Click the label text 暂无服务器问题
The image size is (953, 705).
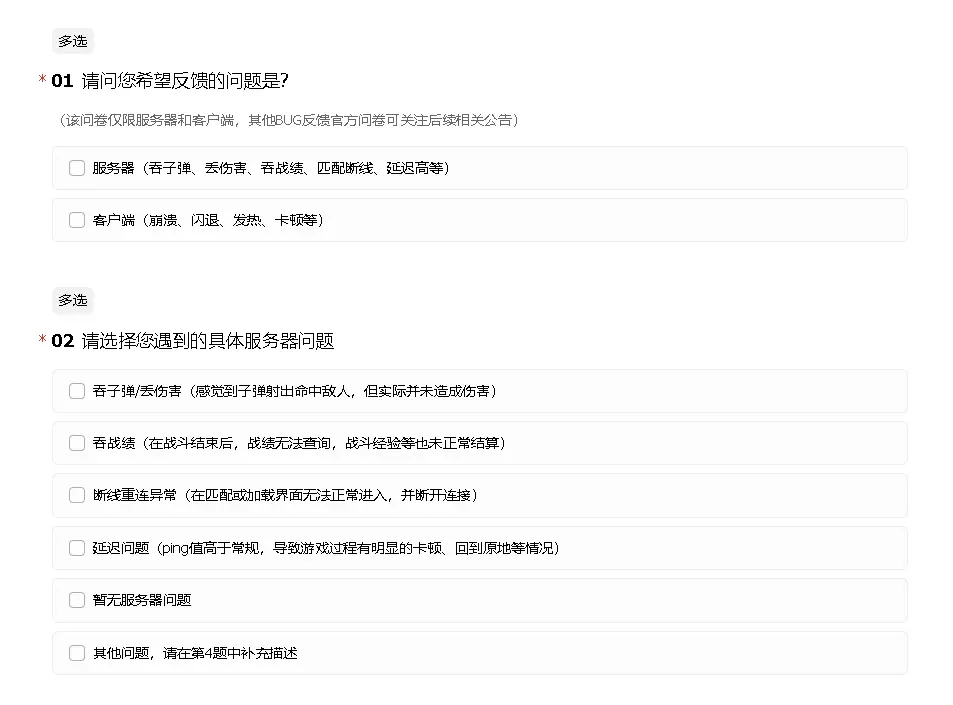[142, 600]
